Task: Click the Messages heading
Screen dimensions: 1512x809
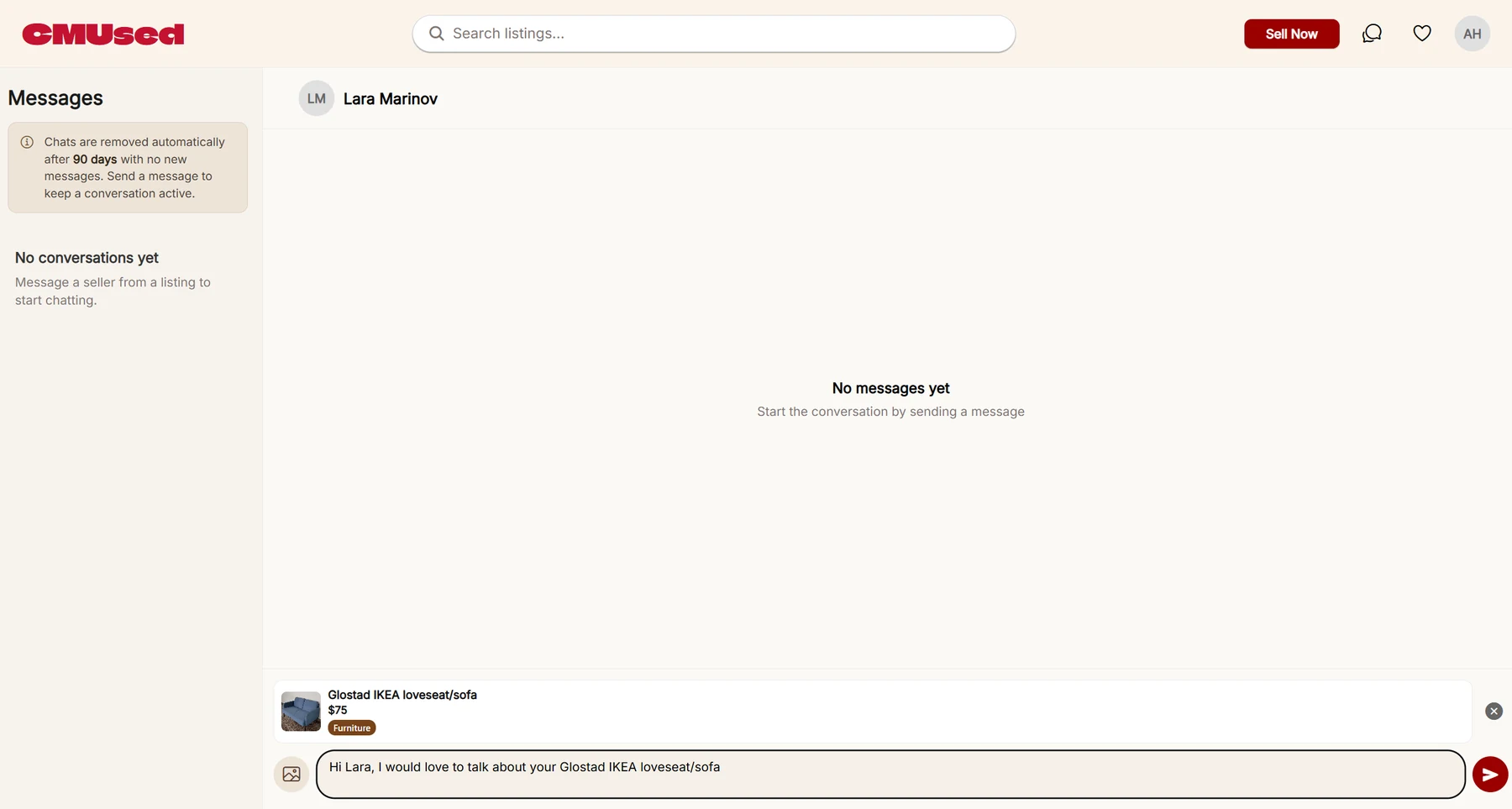Action: [x=55, y=98]
